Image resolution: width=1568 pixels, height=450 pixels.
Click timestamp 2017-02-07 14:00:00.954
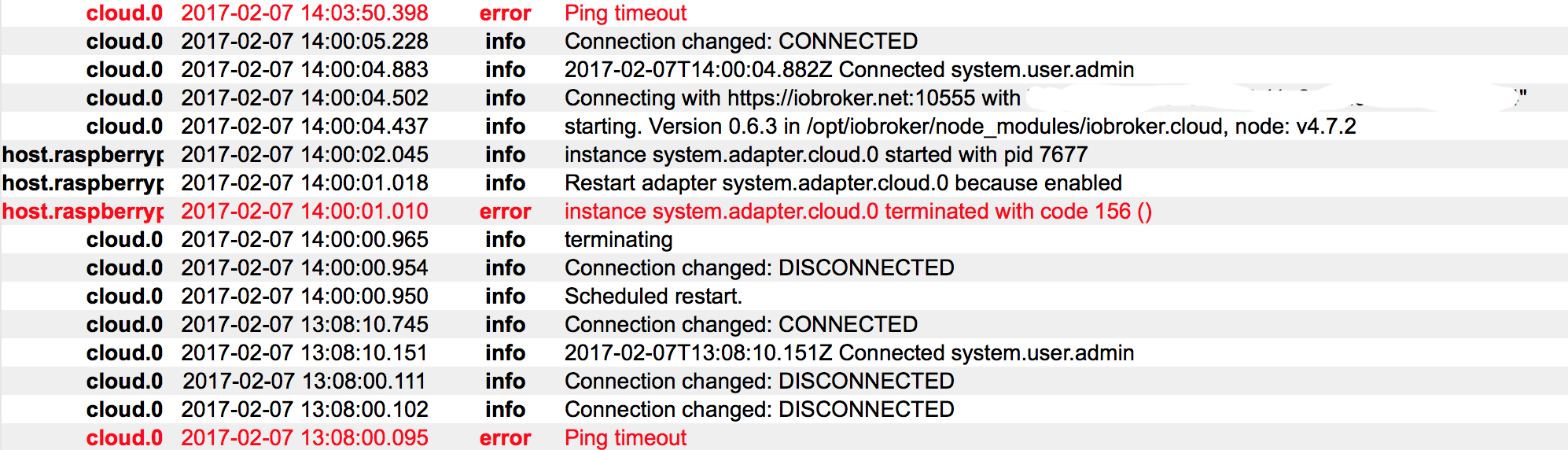coord(304,268)
